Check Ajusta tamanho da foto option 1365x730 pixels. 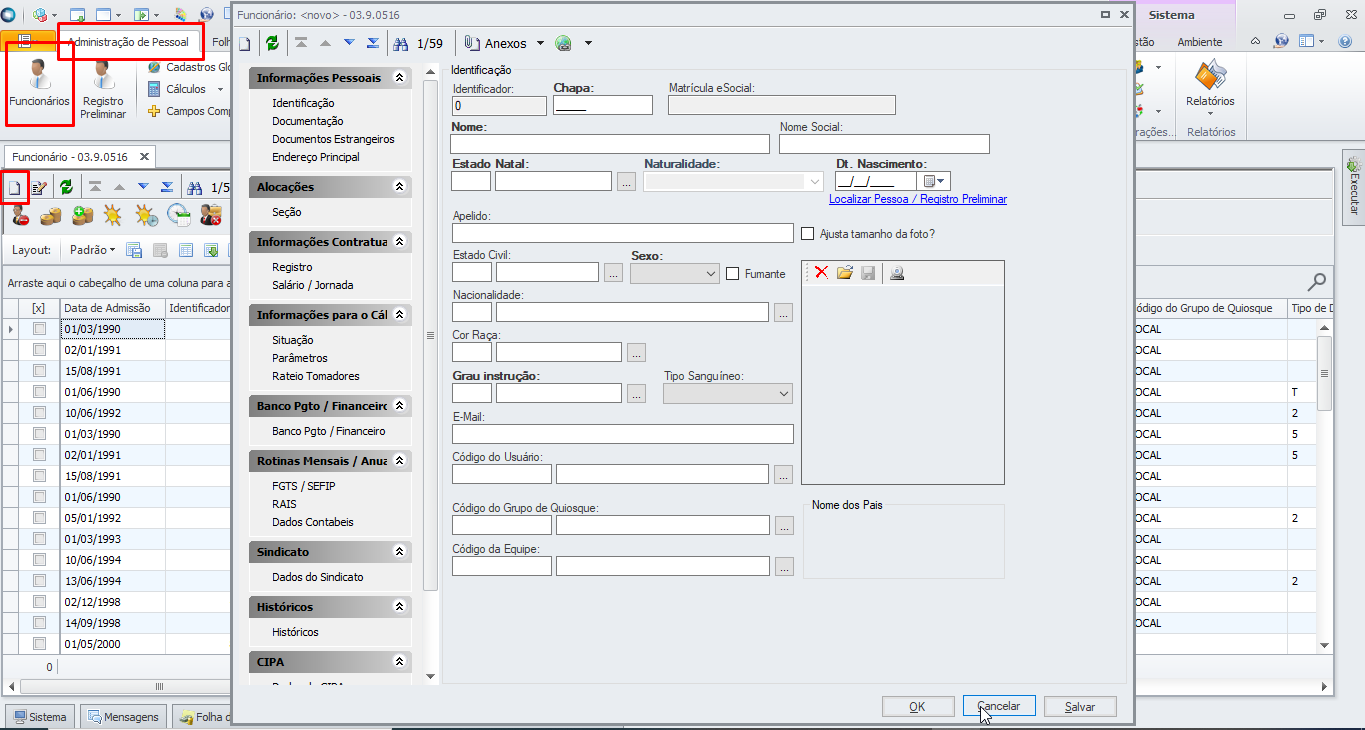[808, 234]
